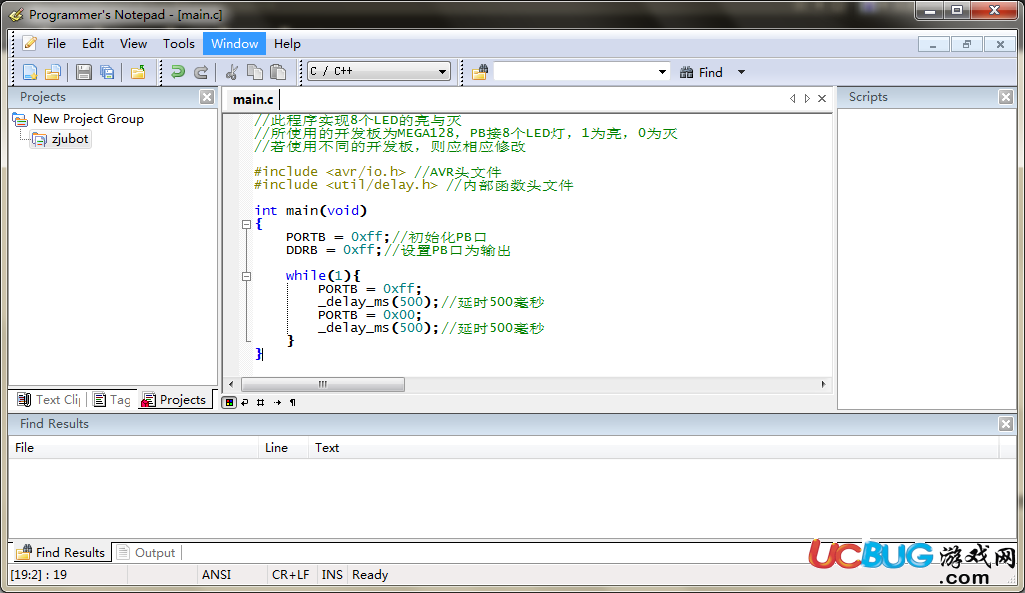1025x593 pixels.
Task: Click the horizontal scrollbar thumb in the editor
Action: pyautogui.click(x=323, y=384)
